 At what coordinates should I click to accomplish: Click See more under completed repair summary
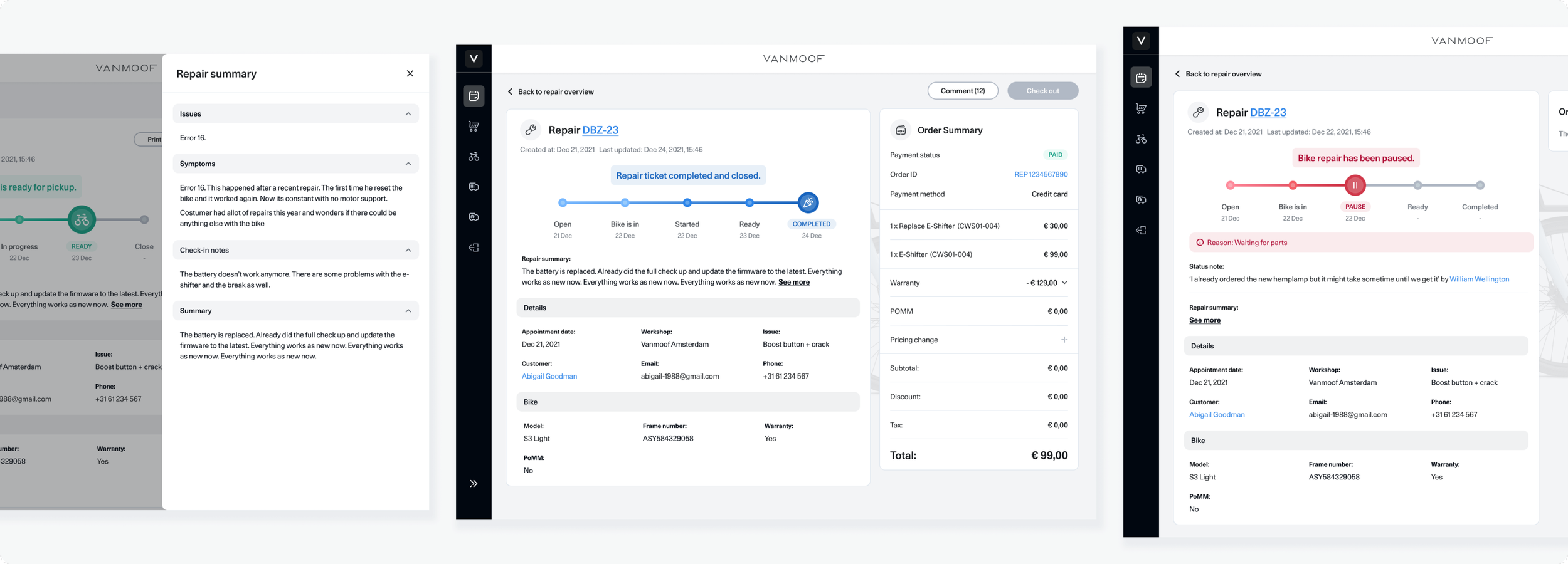[x=794, y=282]
